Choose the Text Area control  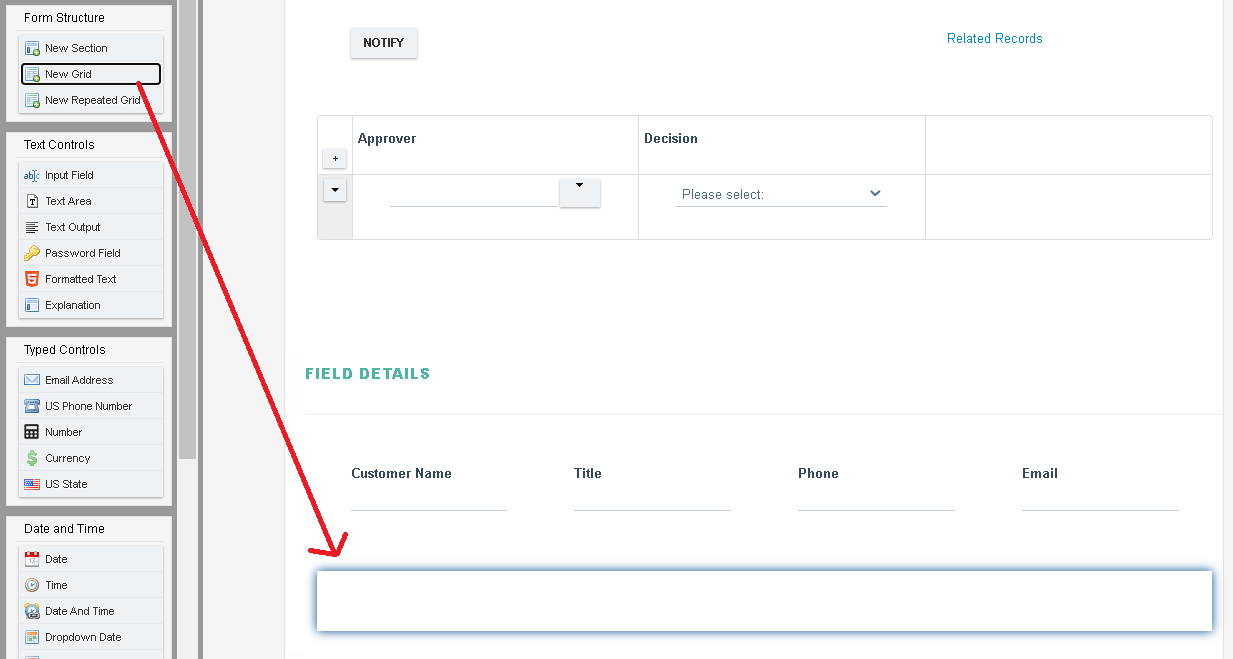pyautogui.click(x=91, y=201)
